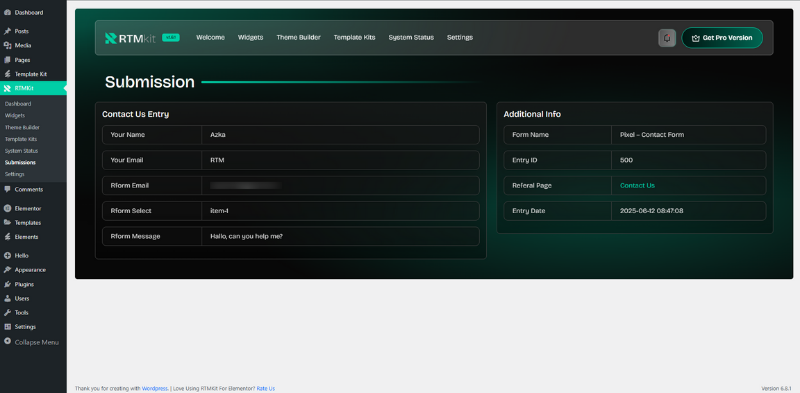800x393 pixels.
Task: Click the Elementor icon in sidebar
Action: (x=7, y=208)
